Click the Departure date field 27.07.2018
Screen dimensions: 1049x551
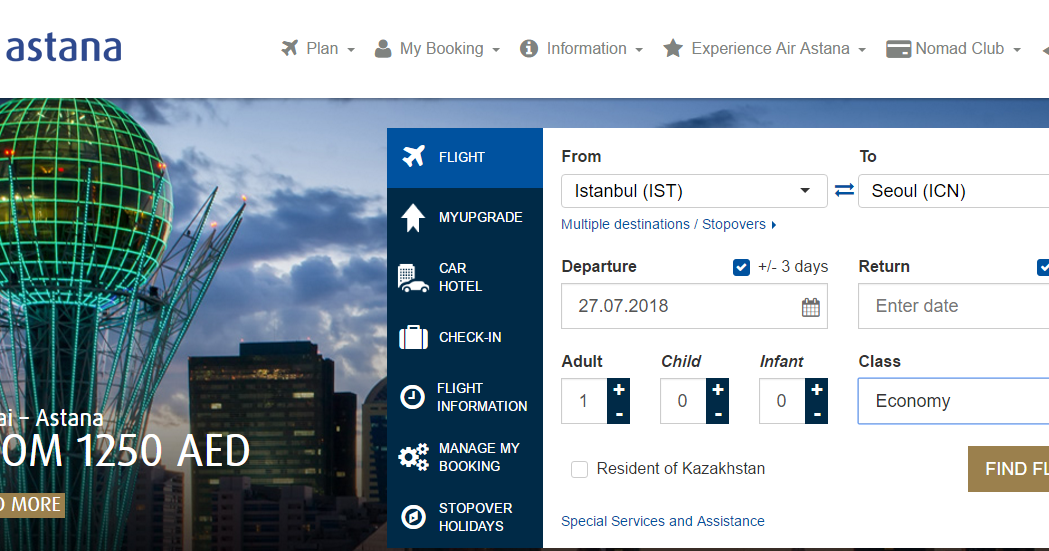pos(694,306)
